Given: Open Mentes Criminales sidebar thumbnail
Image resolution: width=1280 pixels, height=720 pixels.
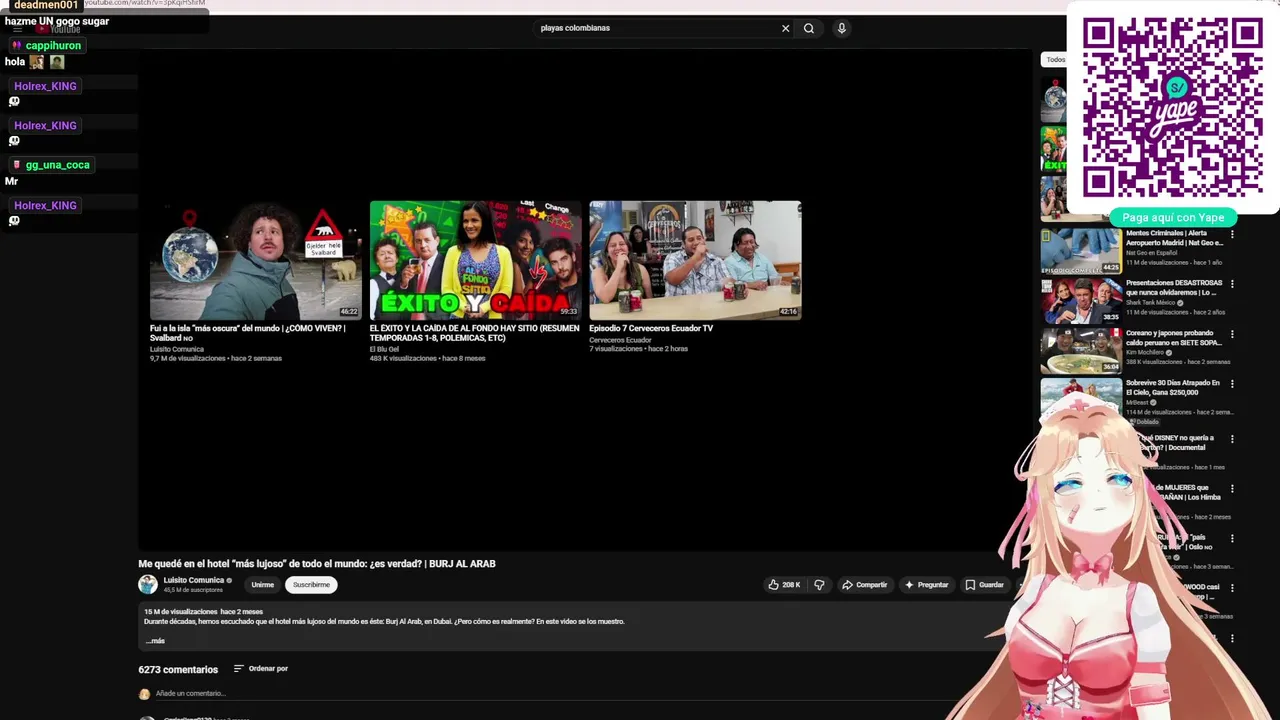Looking at the screenshot, I should [1081, 251].
